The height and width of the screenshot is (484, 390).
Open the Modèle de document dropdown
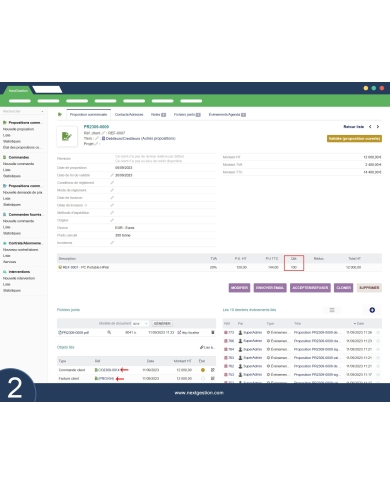140,323
